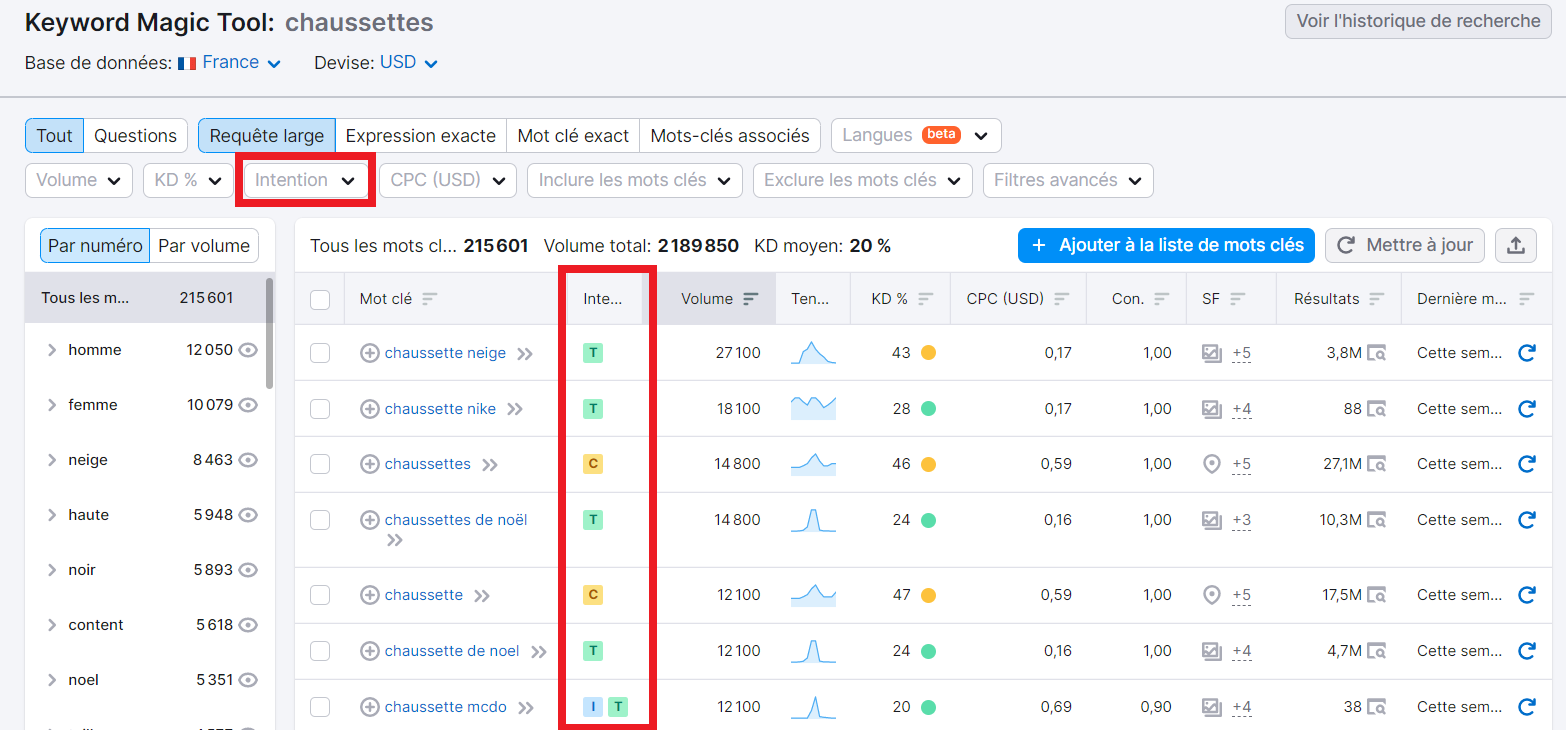
Task: Open the CPC (USD) filter dropdown
Action: click(x=447, y=180)
